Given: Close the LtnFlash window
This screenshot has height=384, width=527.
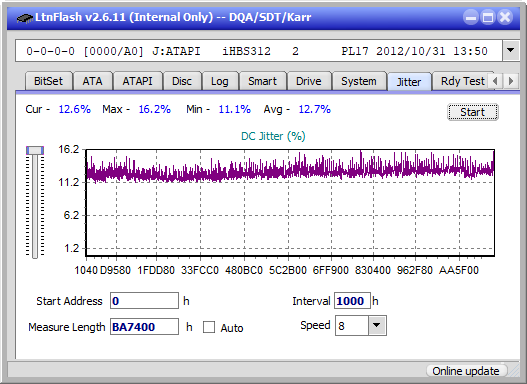Looking at the screenshot, I should 505,17.
